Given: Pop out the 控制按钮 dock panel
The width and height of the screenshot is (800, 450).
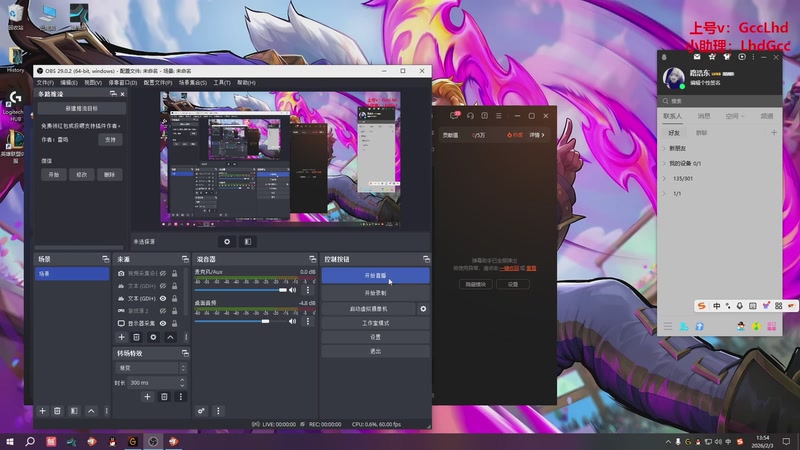Looking at the screenshot, I should click(426, 259).
